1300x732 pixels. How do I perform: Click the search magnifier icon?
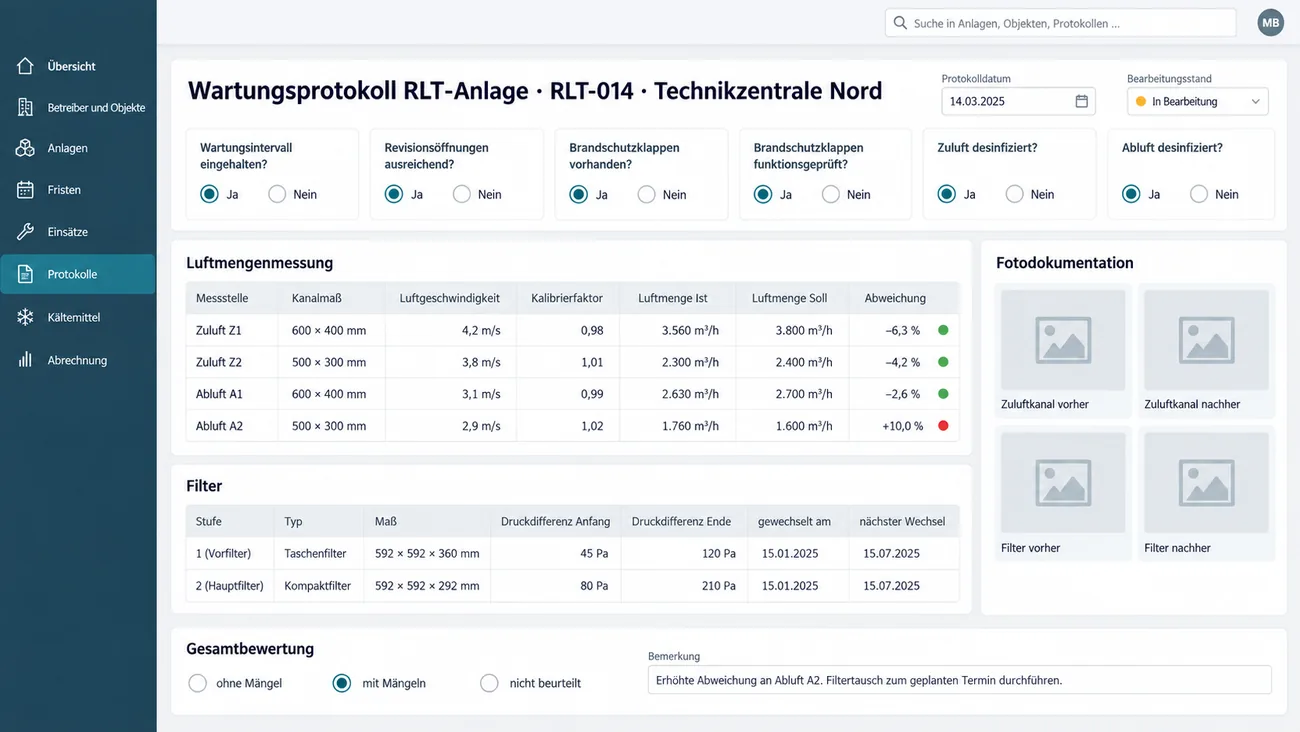[900, 23]
